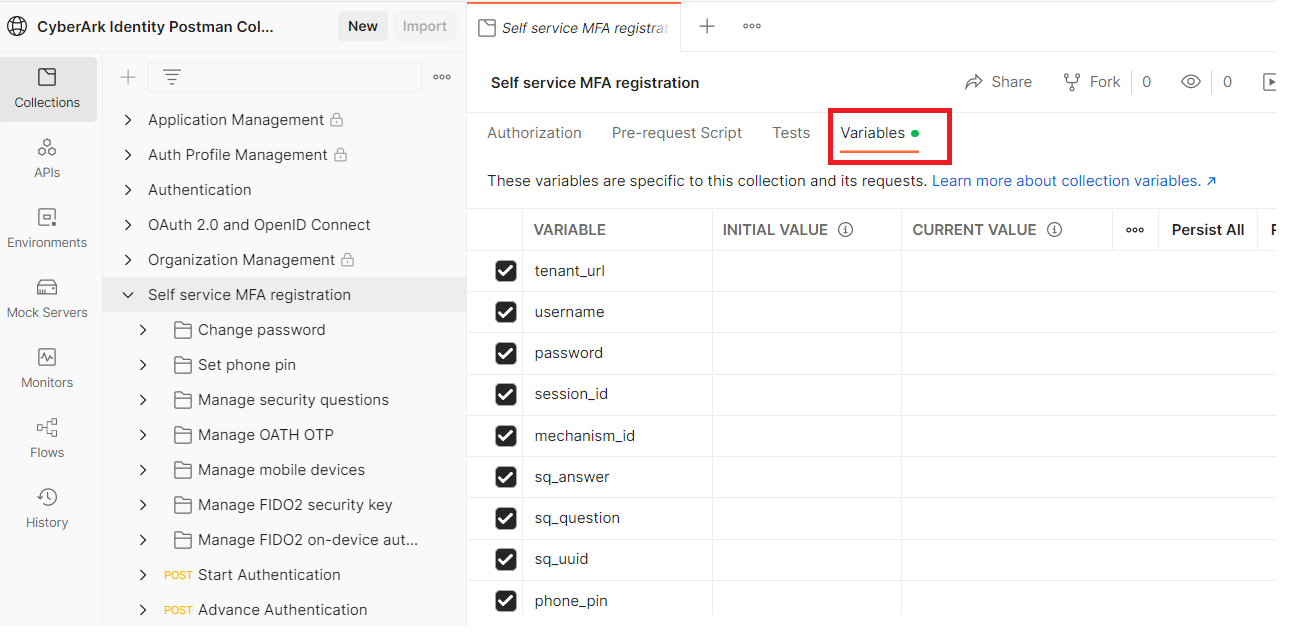1302x634 pixels.
Task: Open the Monitors sidebar panel
Action: 47,369
